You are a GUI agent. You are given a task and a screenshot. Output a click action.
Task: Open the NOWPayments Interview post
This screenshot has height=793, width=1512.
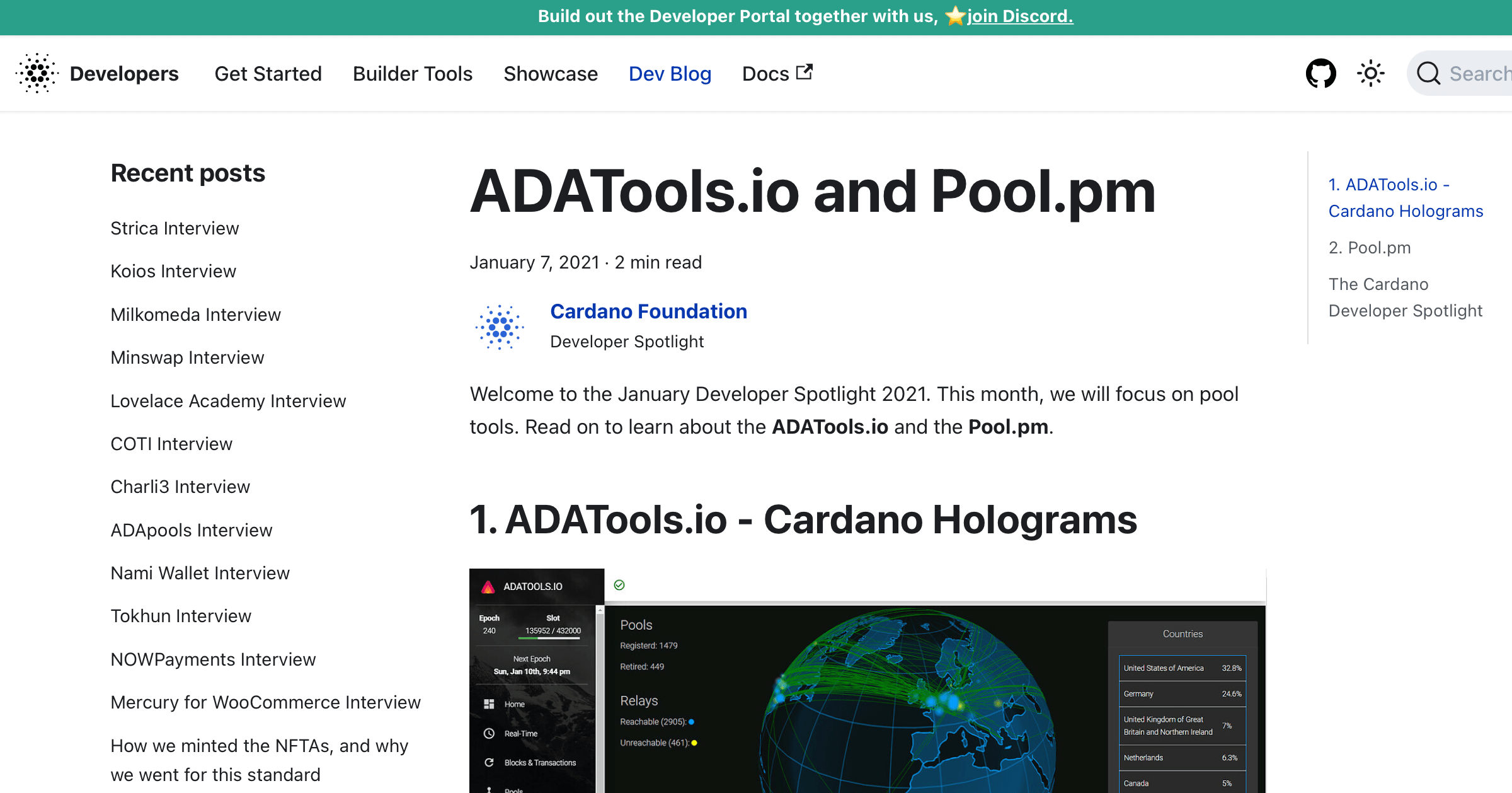click(x=213, y=659)
